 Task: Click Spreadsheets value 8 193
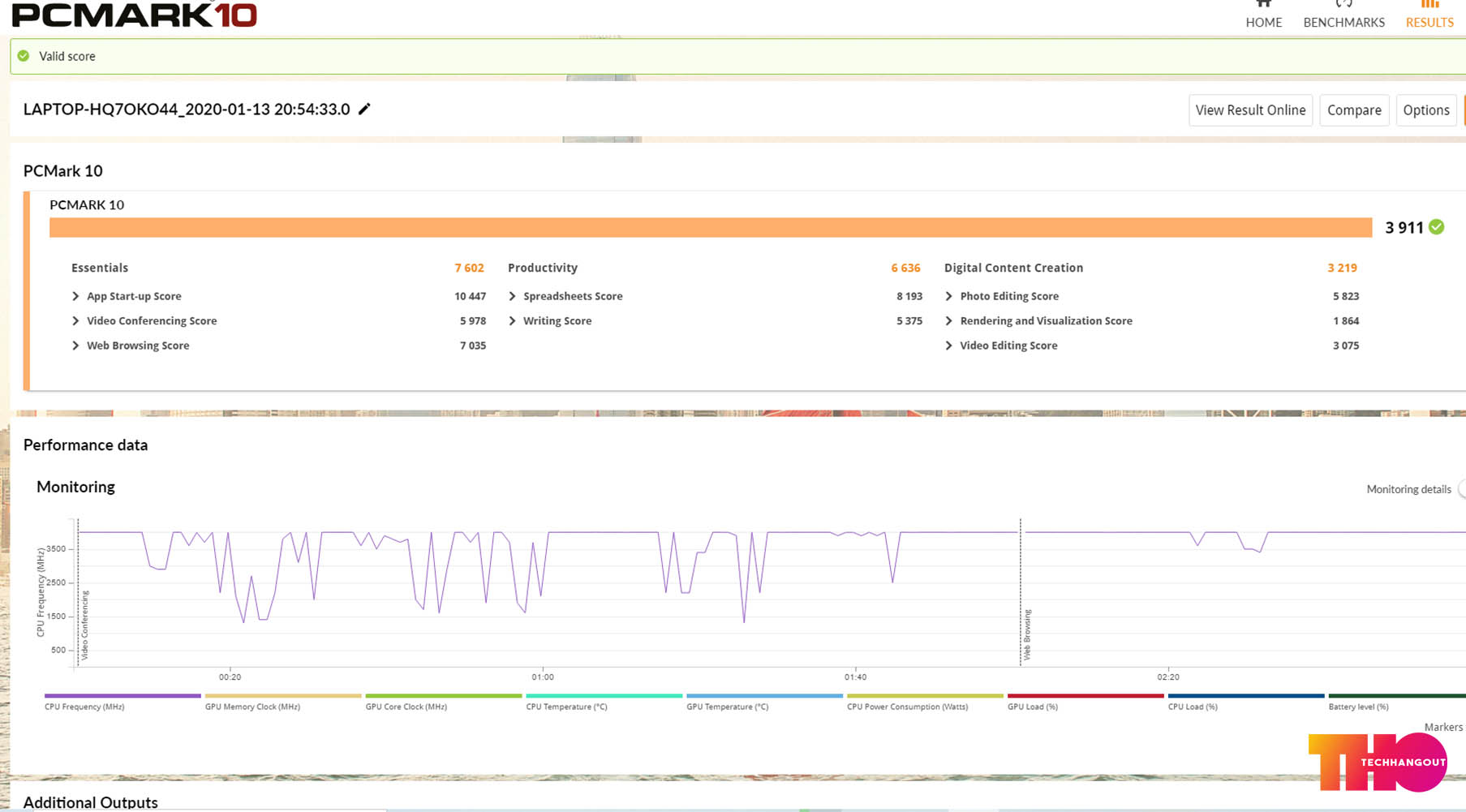[909, 296]
